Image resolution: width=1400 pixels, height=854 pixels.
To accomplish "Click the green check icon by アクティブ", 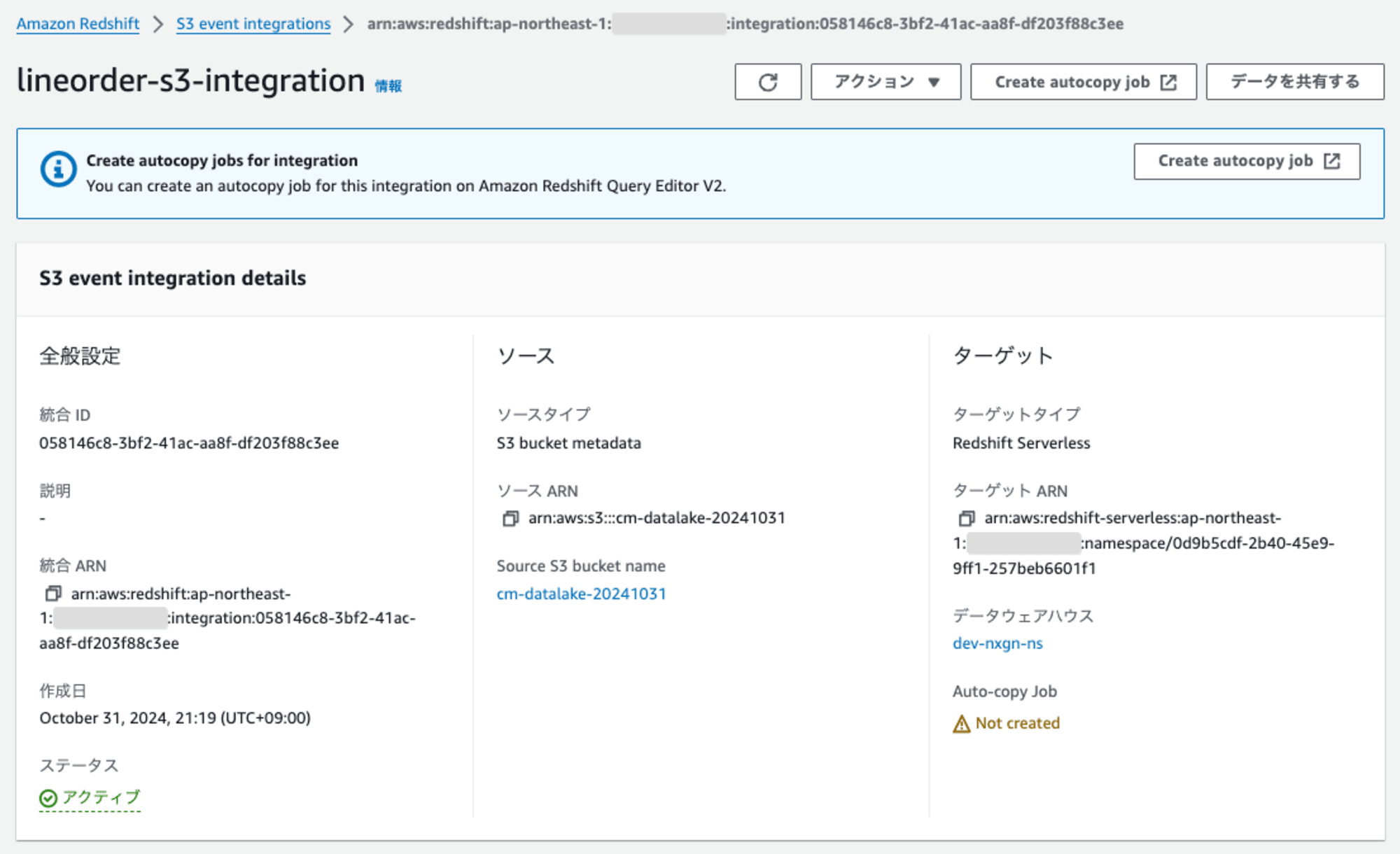I will click(x=48, y=798).
